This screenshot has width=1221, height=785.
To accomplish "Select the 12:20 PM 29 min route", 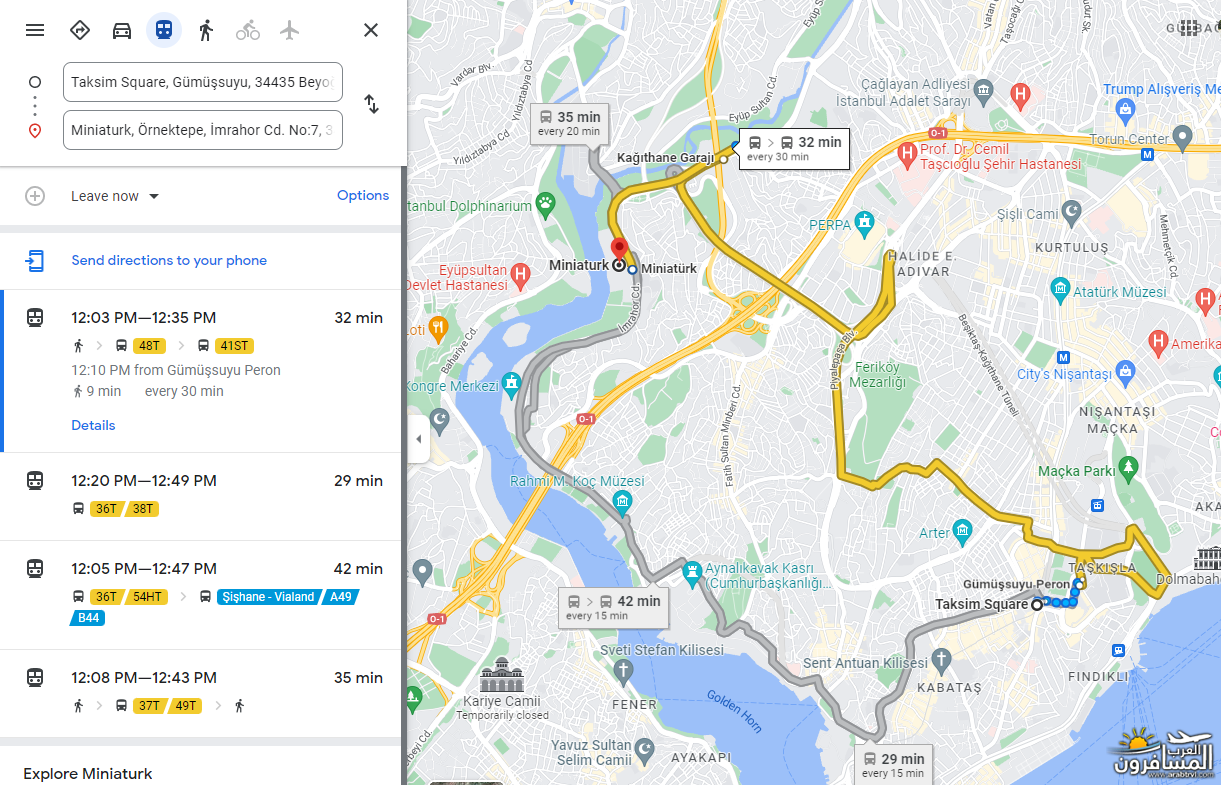I will coord(203,496).
